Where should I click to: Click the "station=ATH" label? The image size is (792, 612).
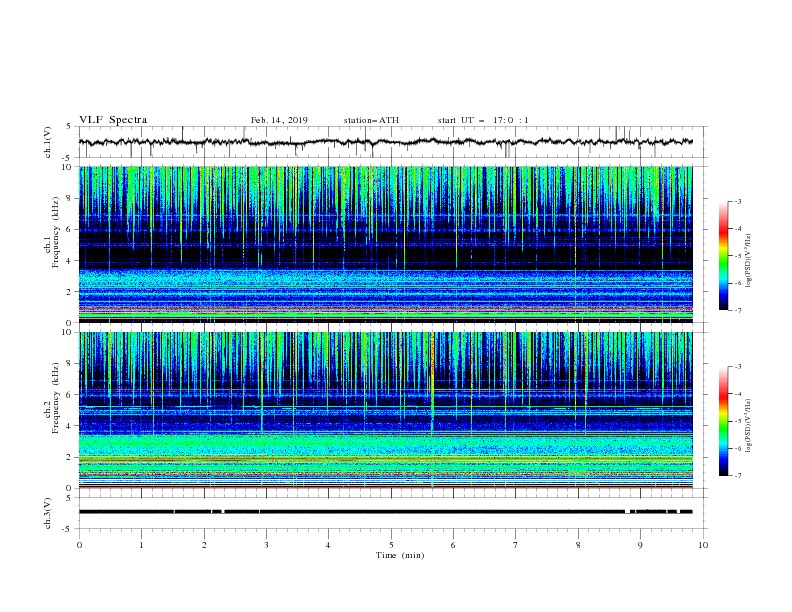[371, 120]
